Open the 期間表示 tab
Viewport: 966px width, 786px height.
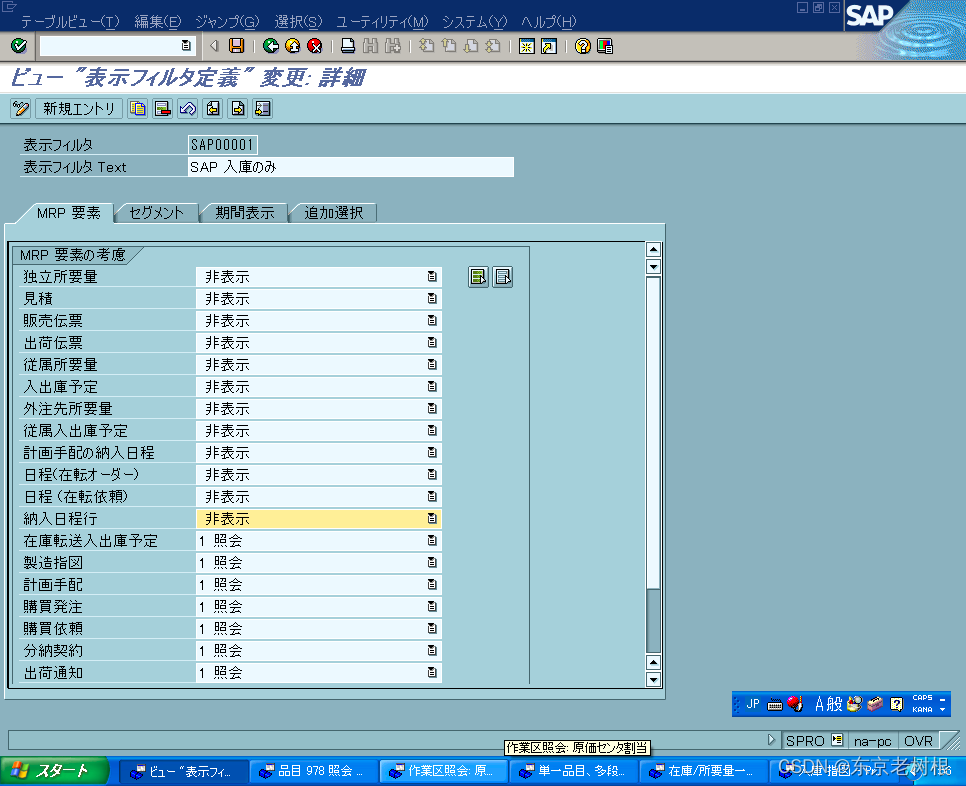[x=243, y=212]
